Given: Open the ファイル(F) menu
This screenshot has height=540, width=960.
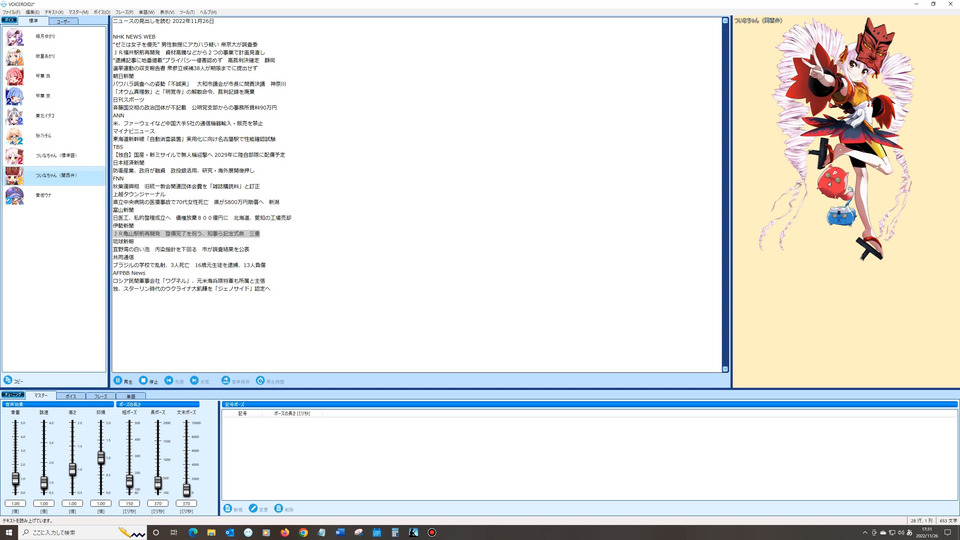Looking at the screenshot, I should (x=11, y=12).
